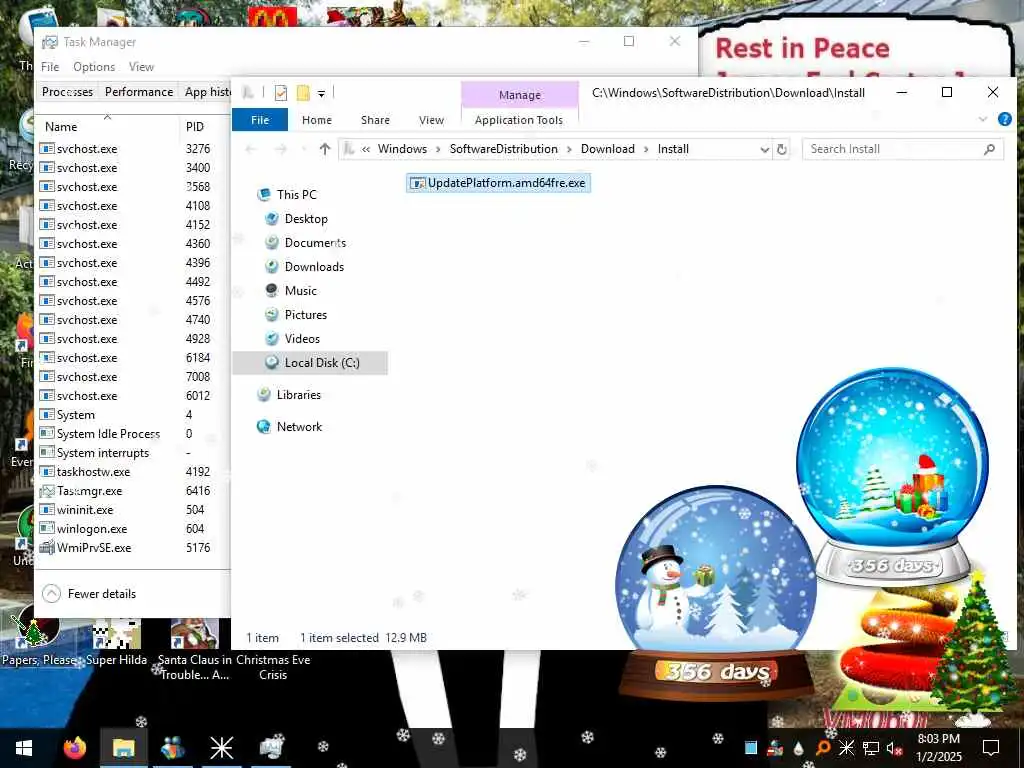Expand the address bar history dropdown
Image resolution: width=1024 pixels, height=768 pixels.
[x=764, y=150]
